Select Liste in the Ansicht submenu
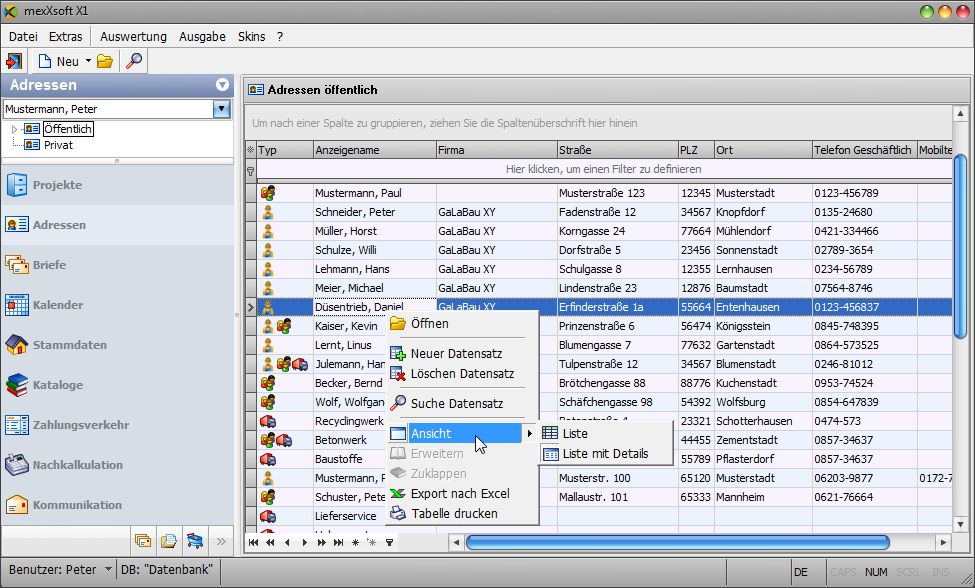 606,433
